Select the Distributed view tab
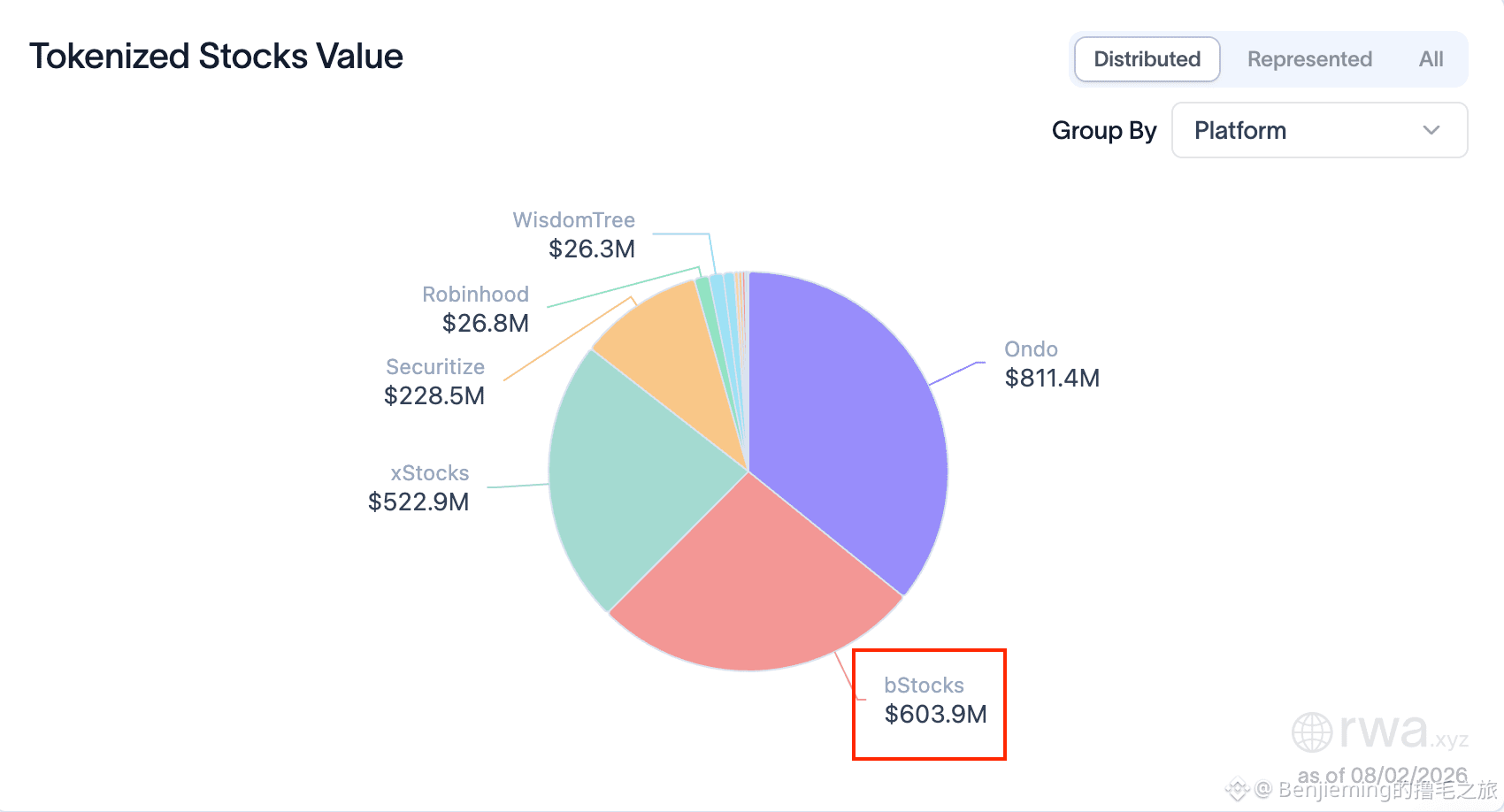1504x812 pixels. (x=1147, y=59)
